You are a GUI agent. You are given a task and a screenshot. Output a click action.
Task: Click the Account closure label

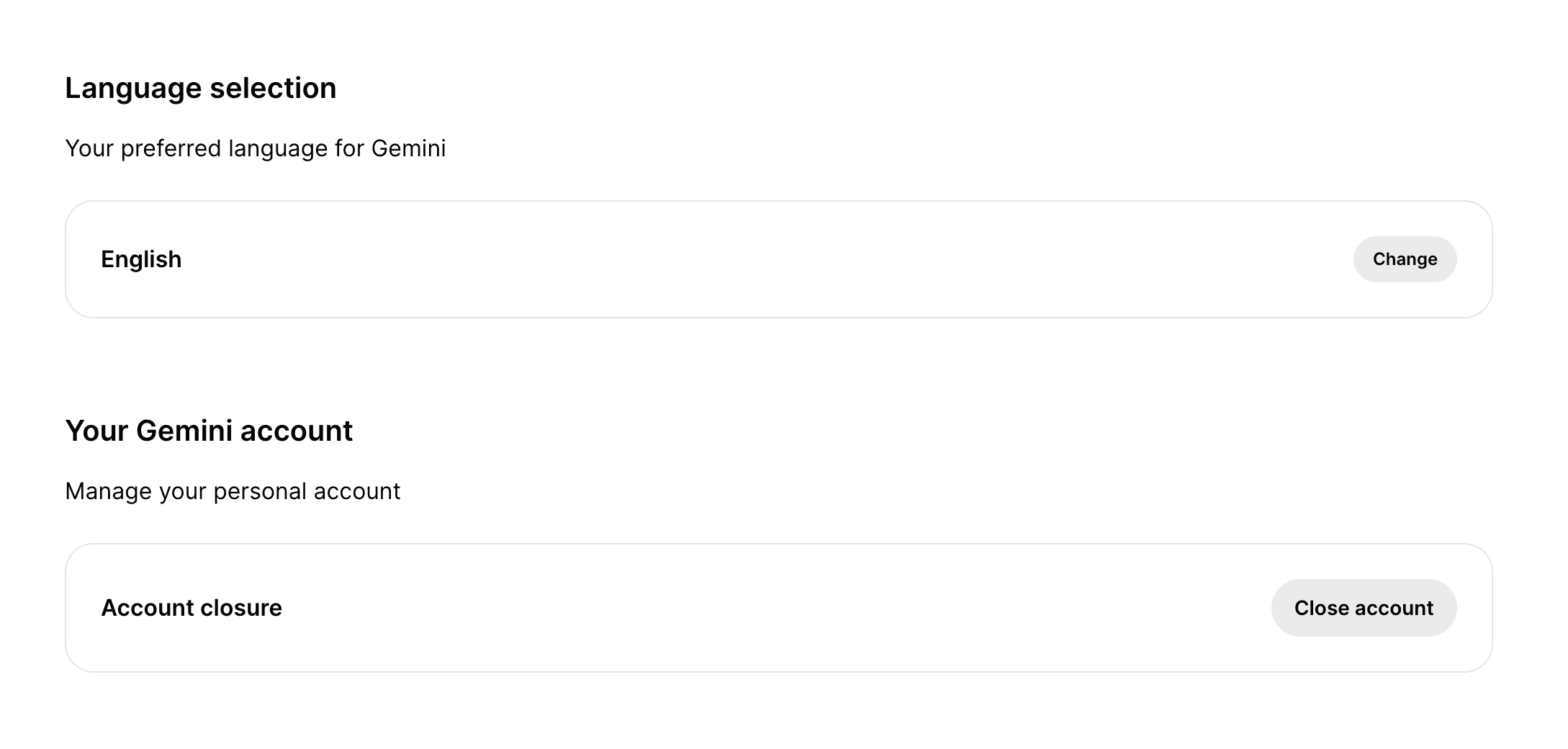pos(192,608)
